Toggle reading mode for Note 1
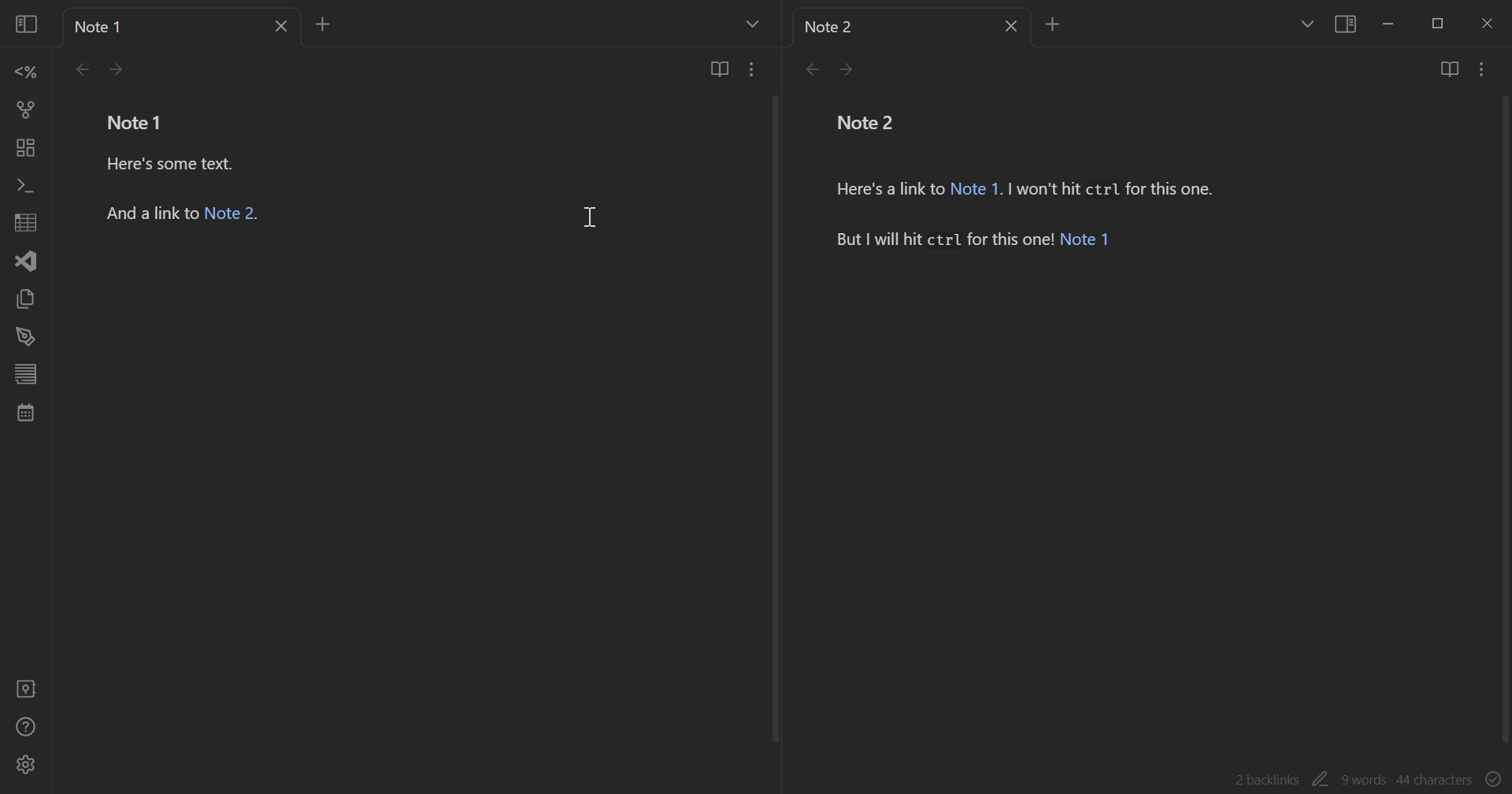The width and height of the screenshot is (1512, 794). coord(719,69)
